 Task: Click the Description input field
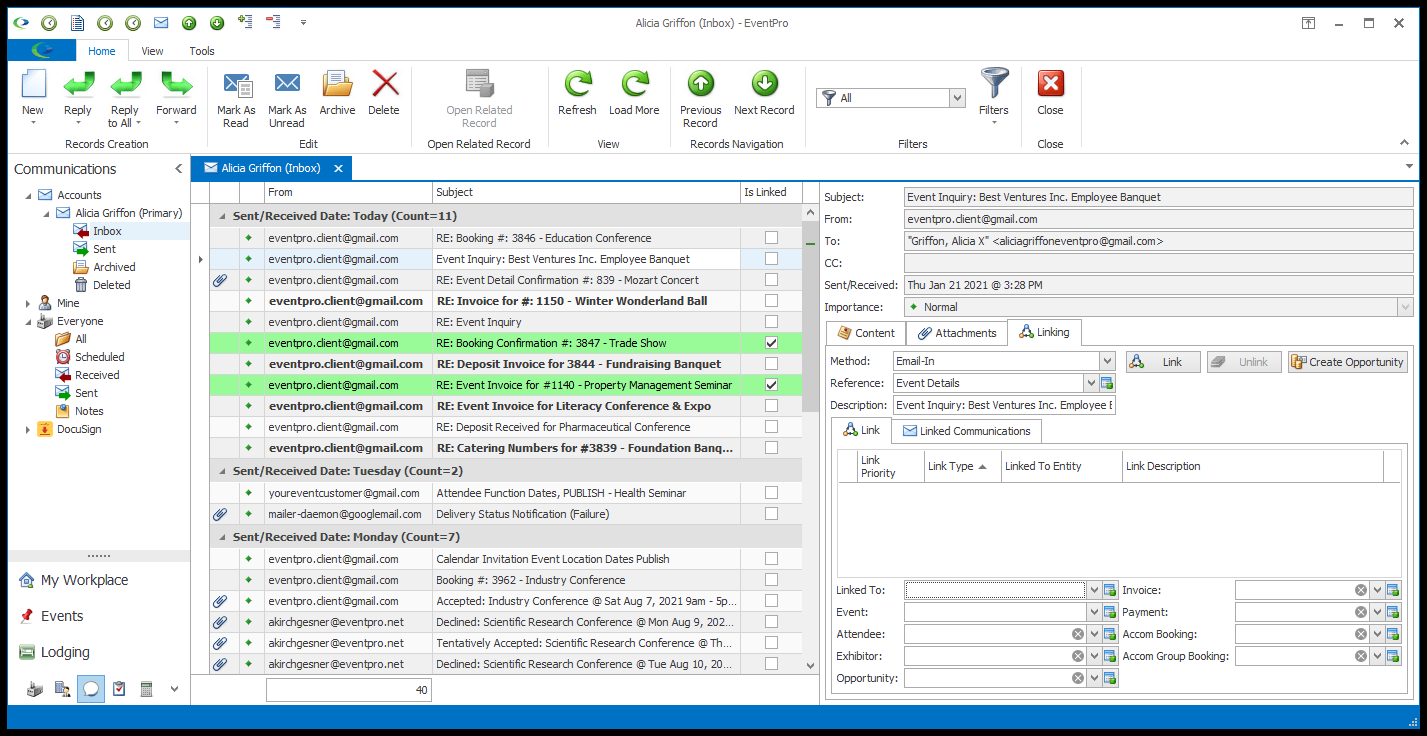tap(1003, 405)
